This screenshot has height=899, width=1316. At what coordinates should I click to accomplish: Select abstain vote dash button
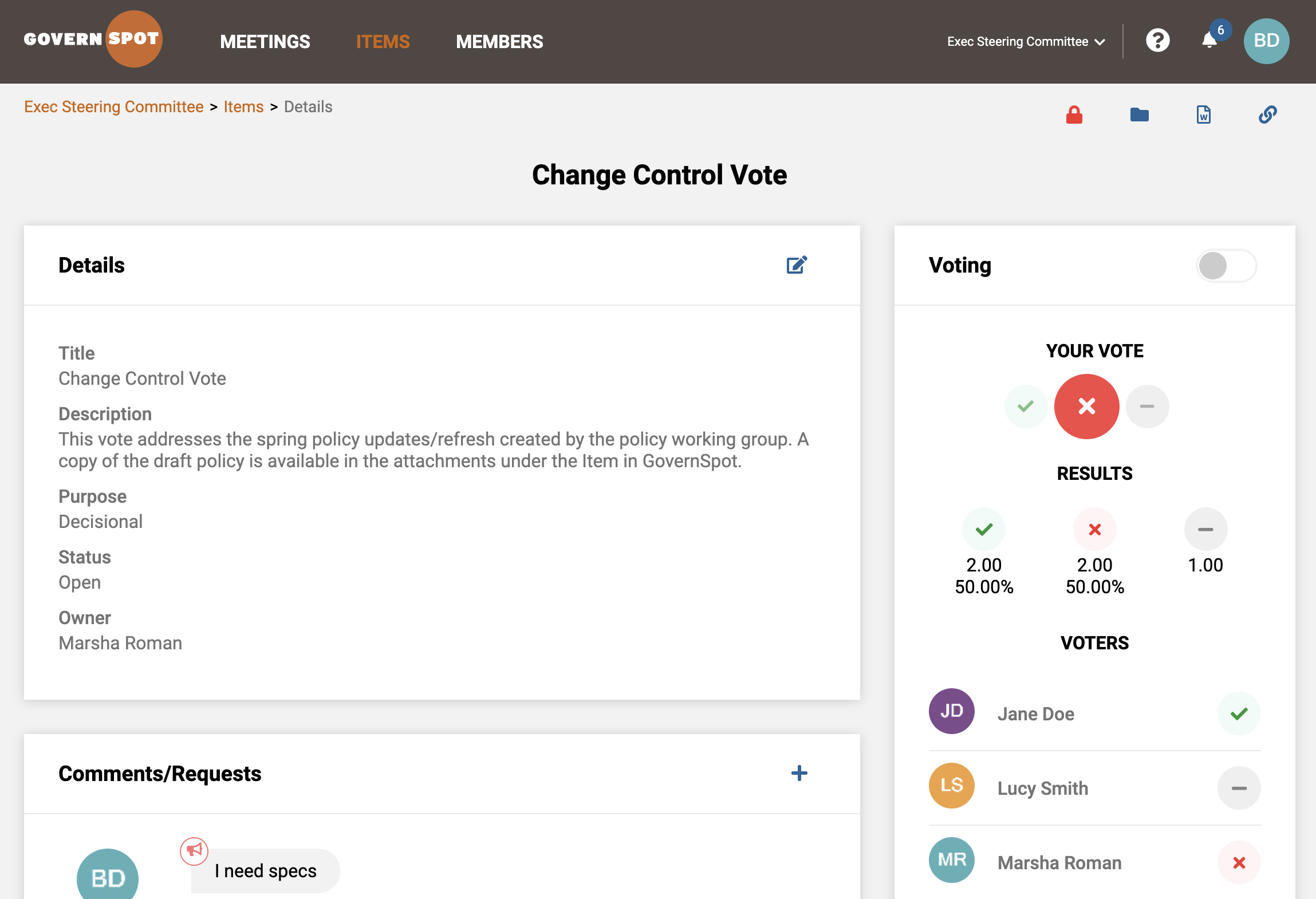click(1147, 407)
